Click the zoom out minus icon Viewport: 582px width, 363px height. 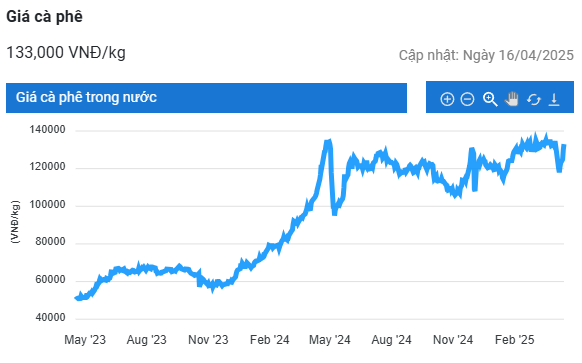click(x=467, y=99)
